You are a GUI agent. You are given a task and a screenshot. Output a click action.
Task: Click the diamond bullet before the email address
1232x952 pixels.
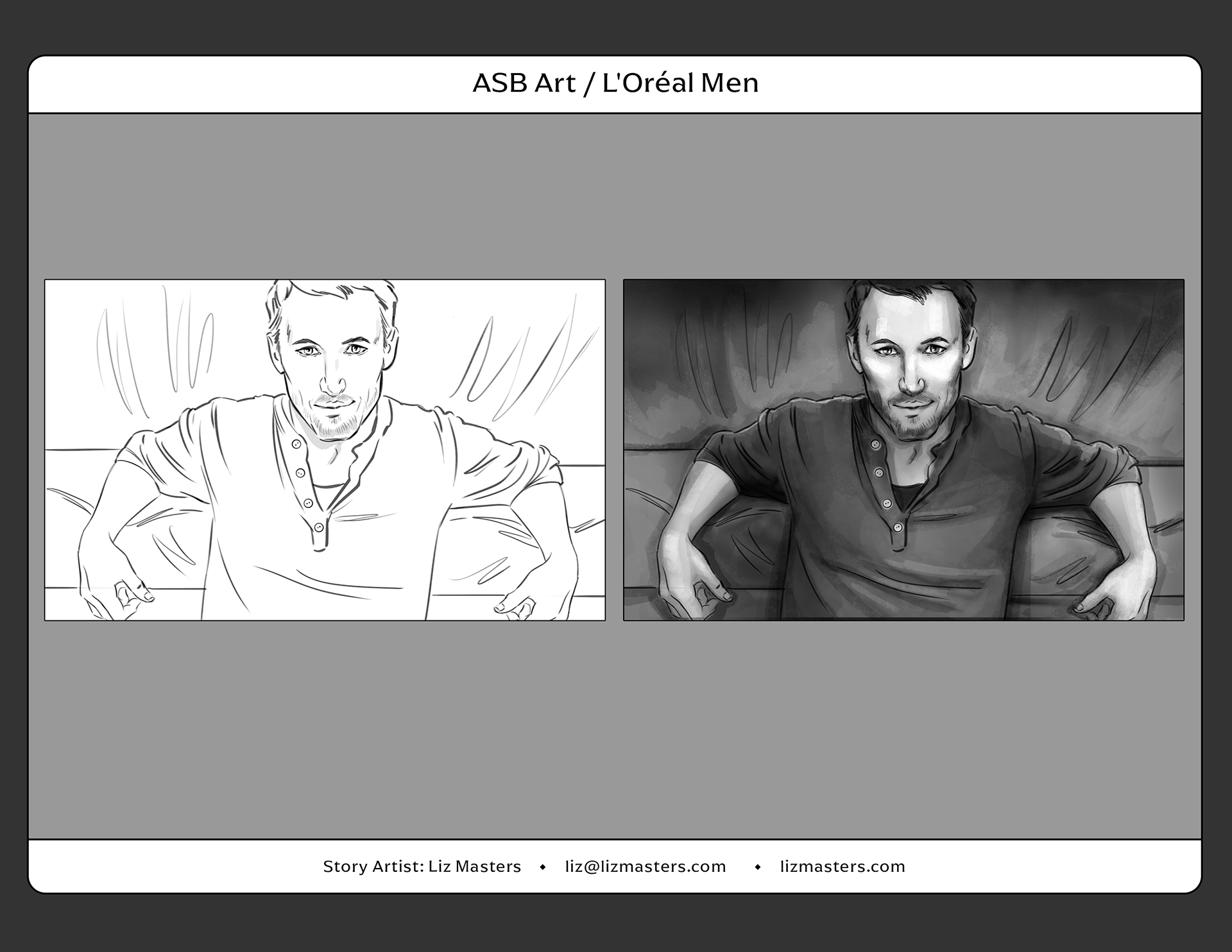tap(543, 867)
